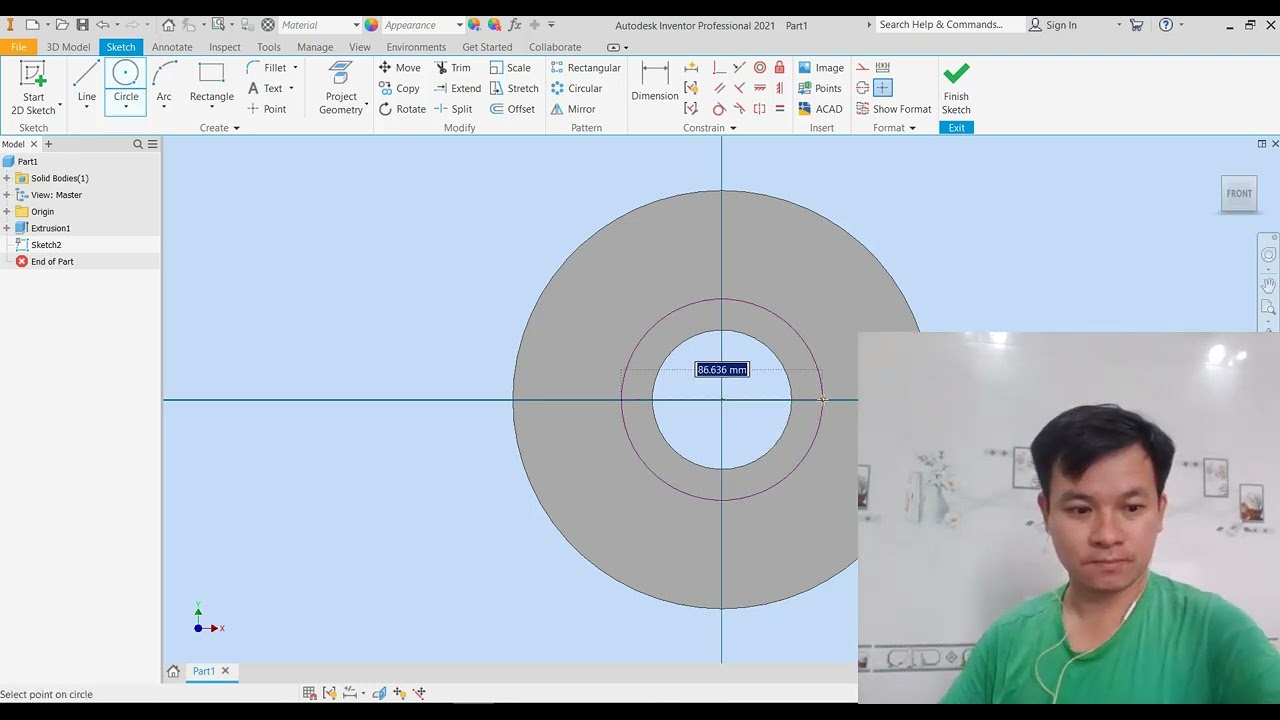1280x720 pixels.
Task: Click the Sign In link
Action: click(1052, 25)
